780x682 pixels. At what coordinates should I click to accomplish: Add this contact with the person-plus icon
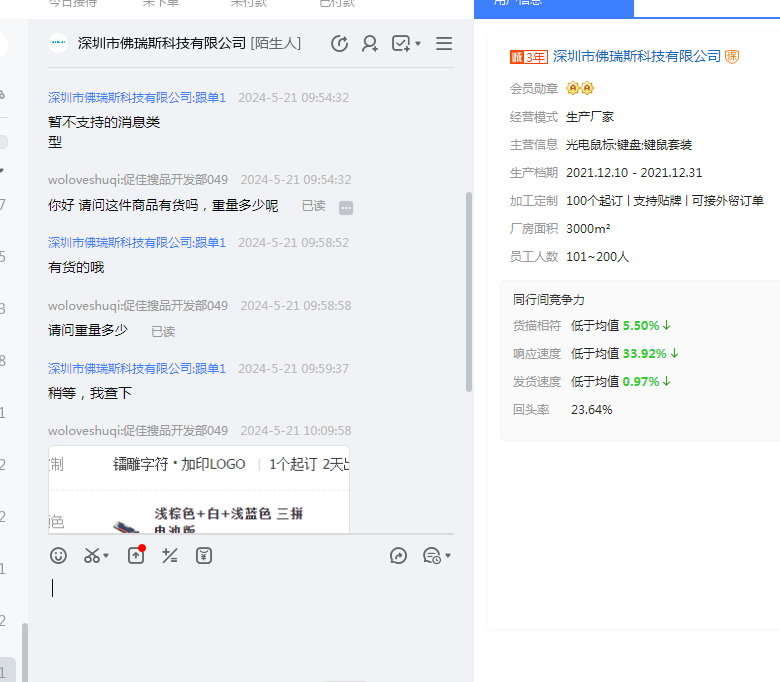coord(370,44)
